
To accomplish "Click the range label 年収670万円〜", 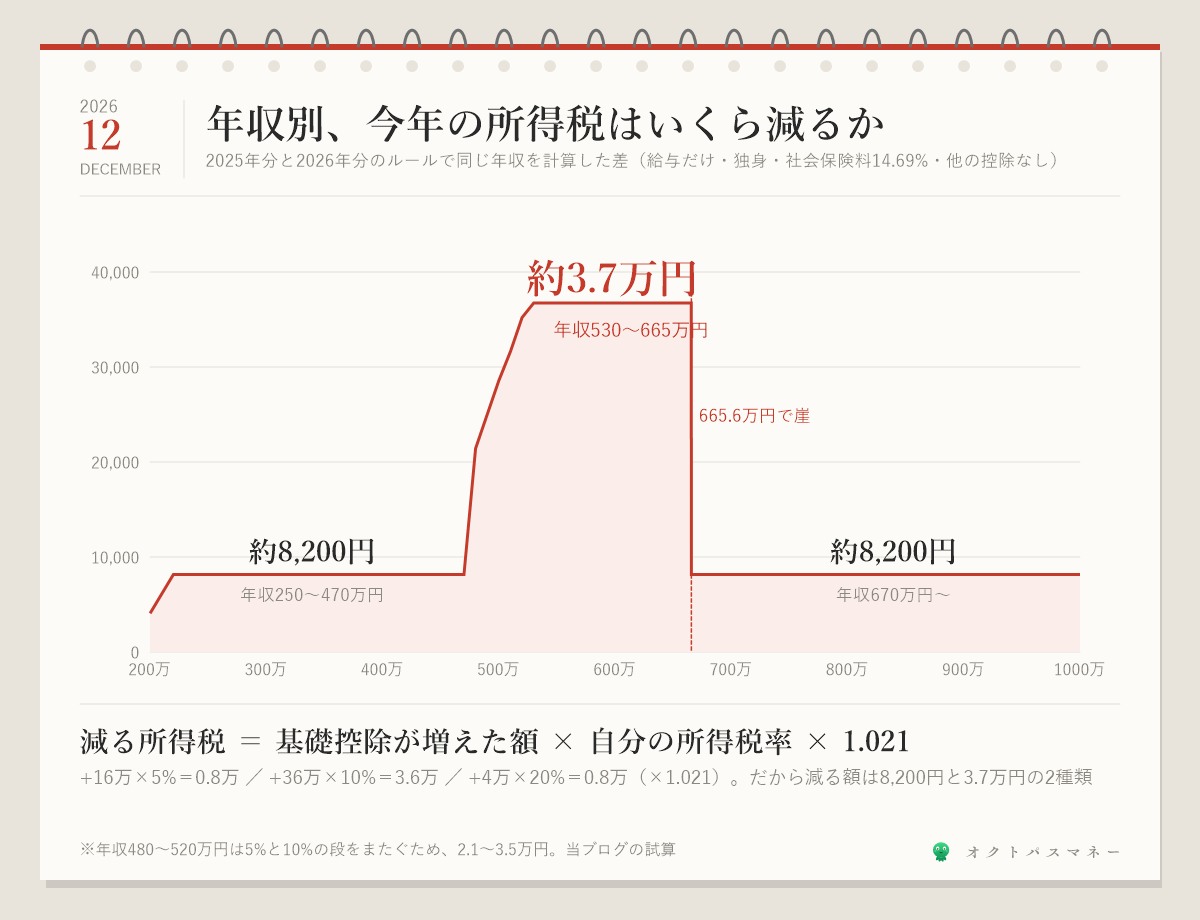I will coord(893,595).
